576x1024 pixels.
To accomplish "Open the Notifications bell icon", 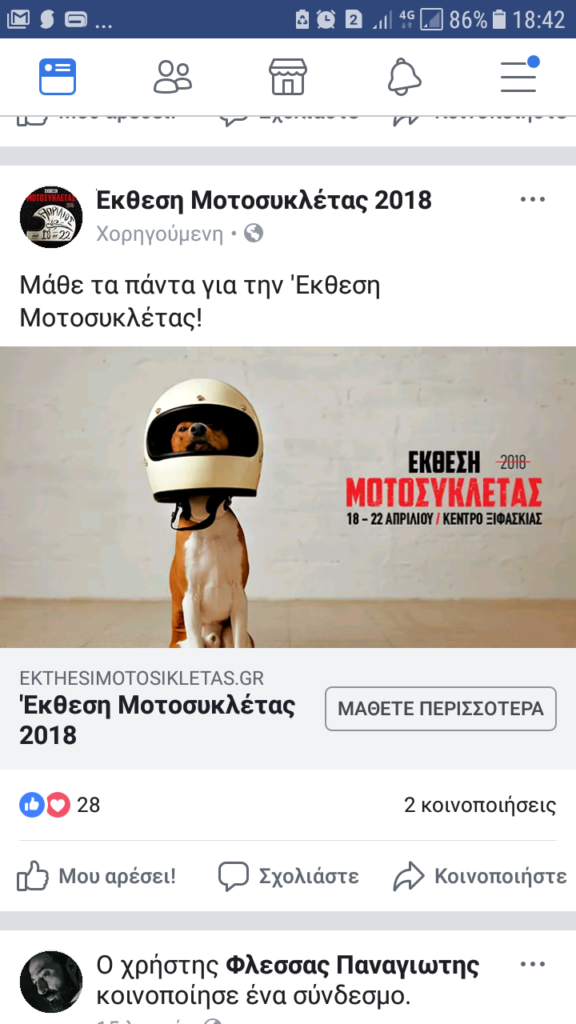I will click(x=404, y=77).
